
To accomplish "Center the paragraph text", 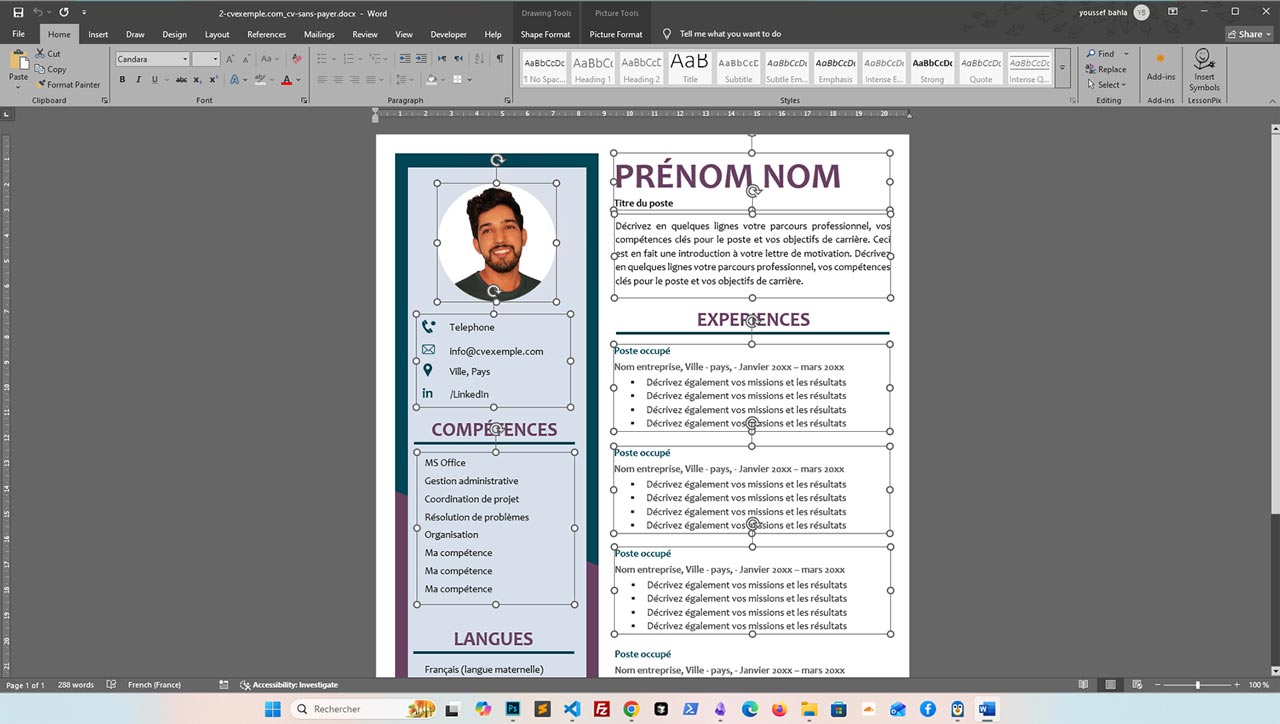I will pyautogui.click(x=340, y=80).
